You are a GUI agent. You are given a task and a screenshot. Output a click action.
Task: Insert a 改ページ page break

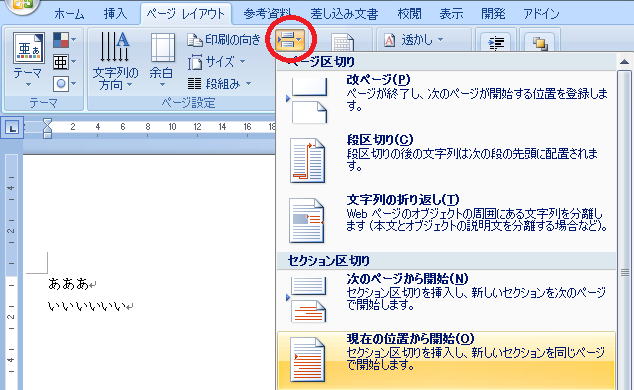(447, 99)
